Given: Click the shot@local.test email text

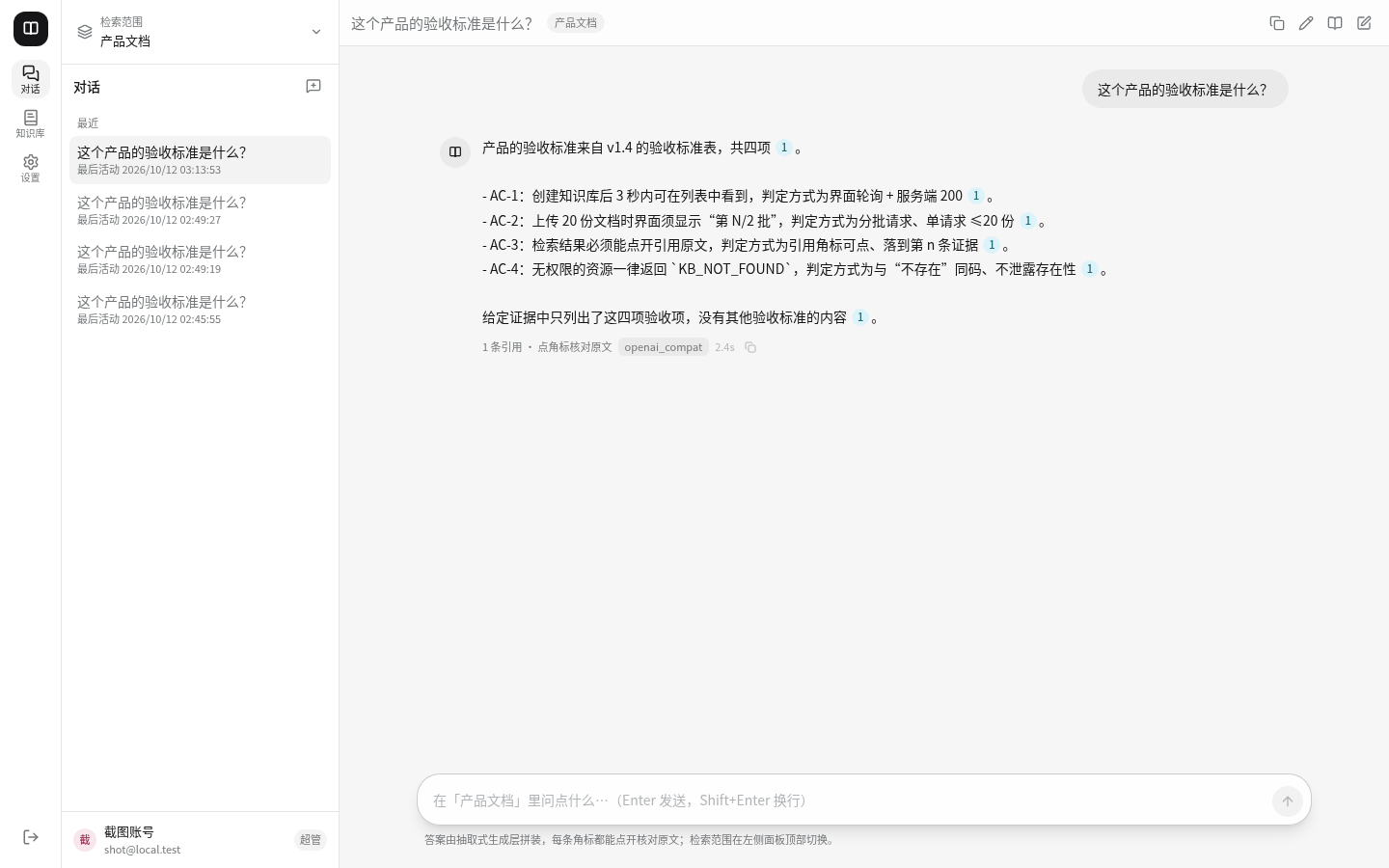Looking at the screenshot, I should 143,850.
